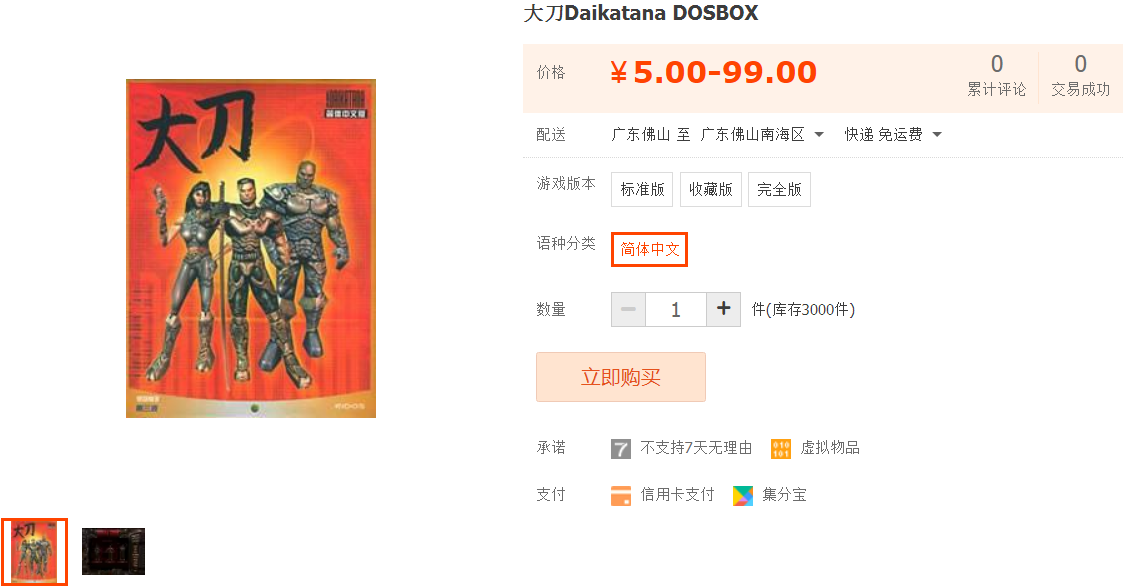Select the 收藏版 game version

point(710,189)
